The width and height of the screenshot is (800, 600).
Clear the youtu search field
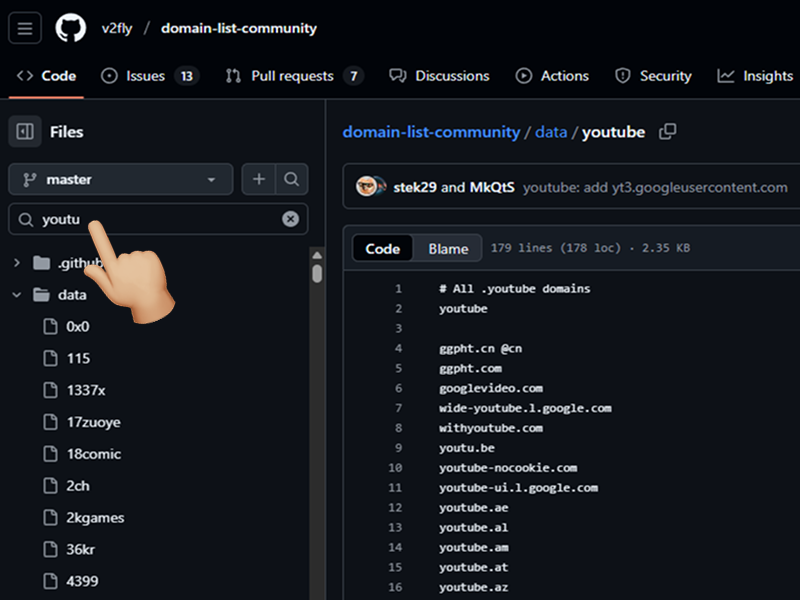pyautogui.click(x=289, y=219)
